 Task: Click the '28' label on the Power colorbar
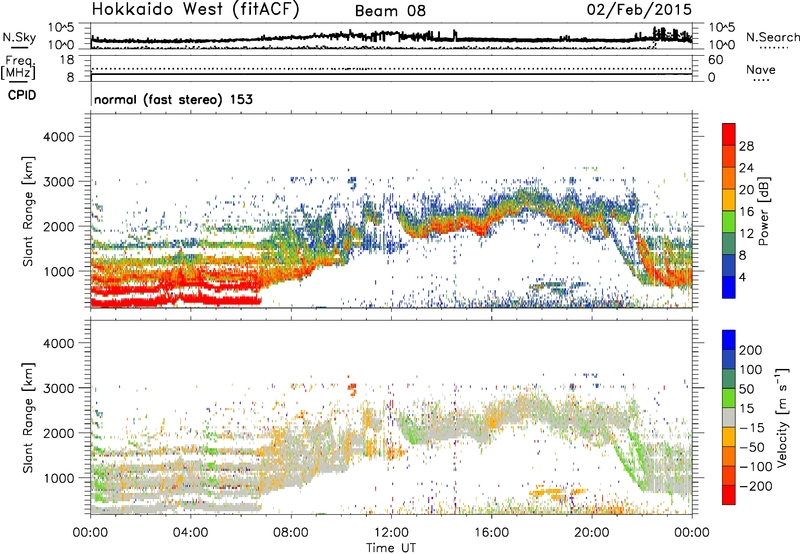tap(746, 146)
